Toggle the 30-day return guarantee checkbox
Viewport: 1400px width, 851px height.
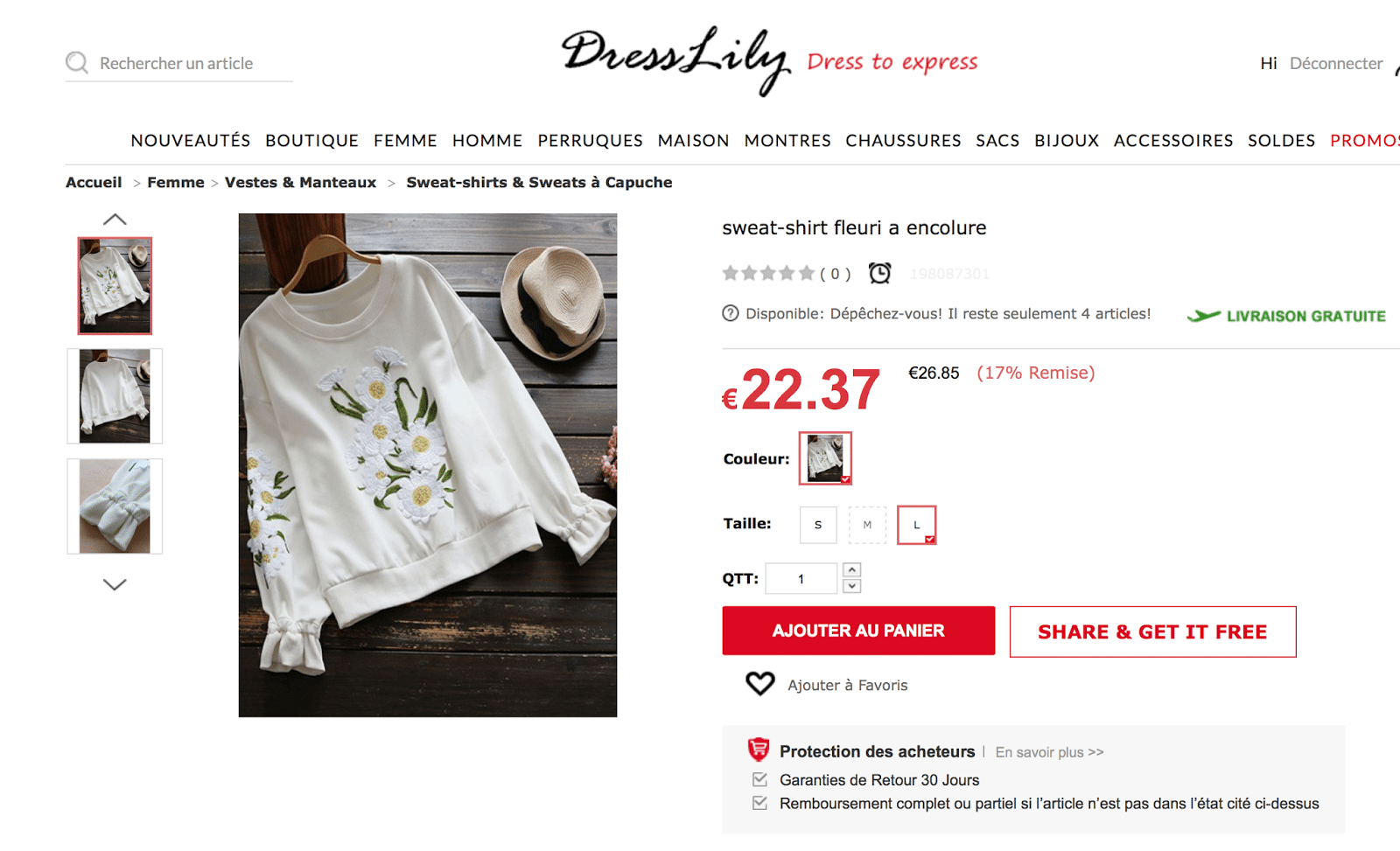(759, 779)
